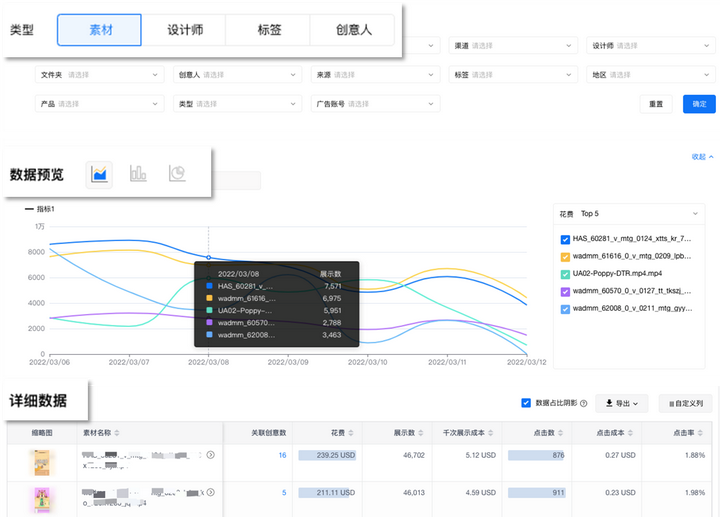This screenshot has width=720, height=517.
Task: Select the 素材 type tab
Action: pyautogui.click(x=99, y=30)
